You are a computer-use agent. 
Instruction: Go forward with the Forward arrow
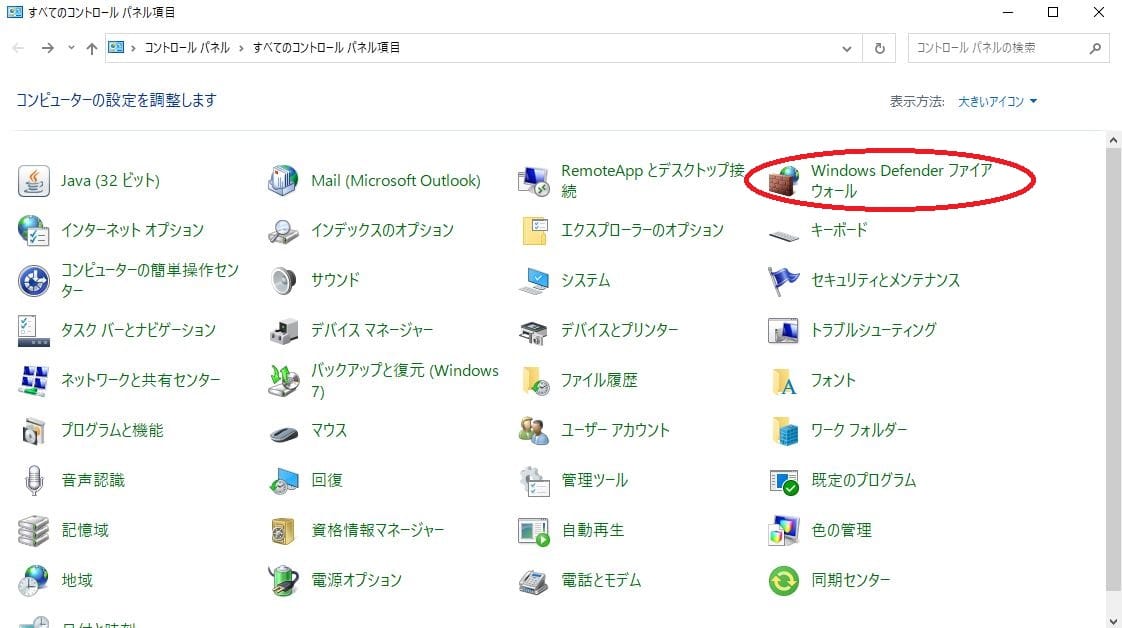click(x=47, y=48)
